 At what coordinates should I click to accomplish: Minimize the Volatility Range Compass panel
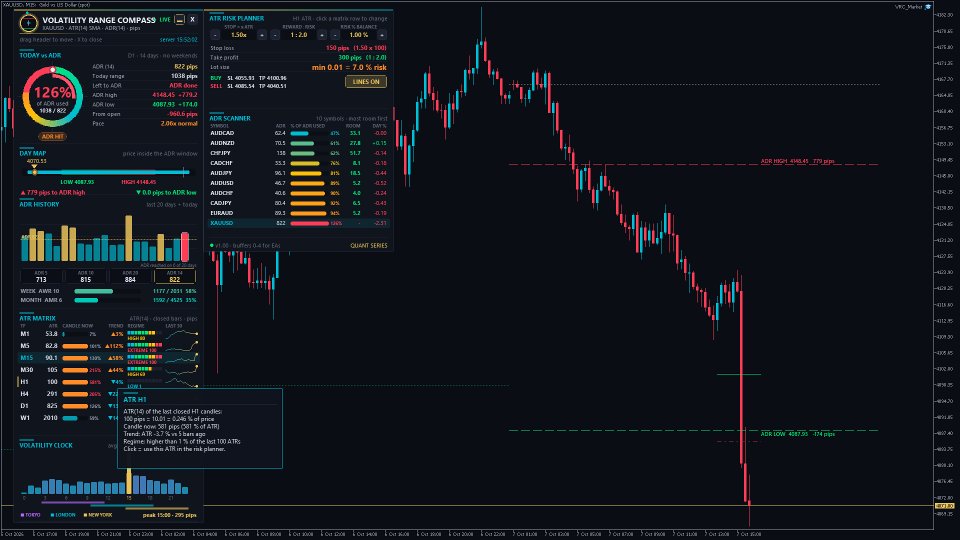[x=179, y=20]
